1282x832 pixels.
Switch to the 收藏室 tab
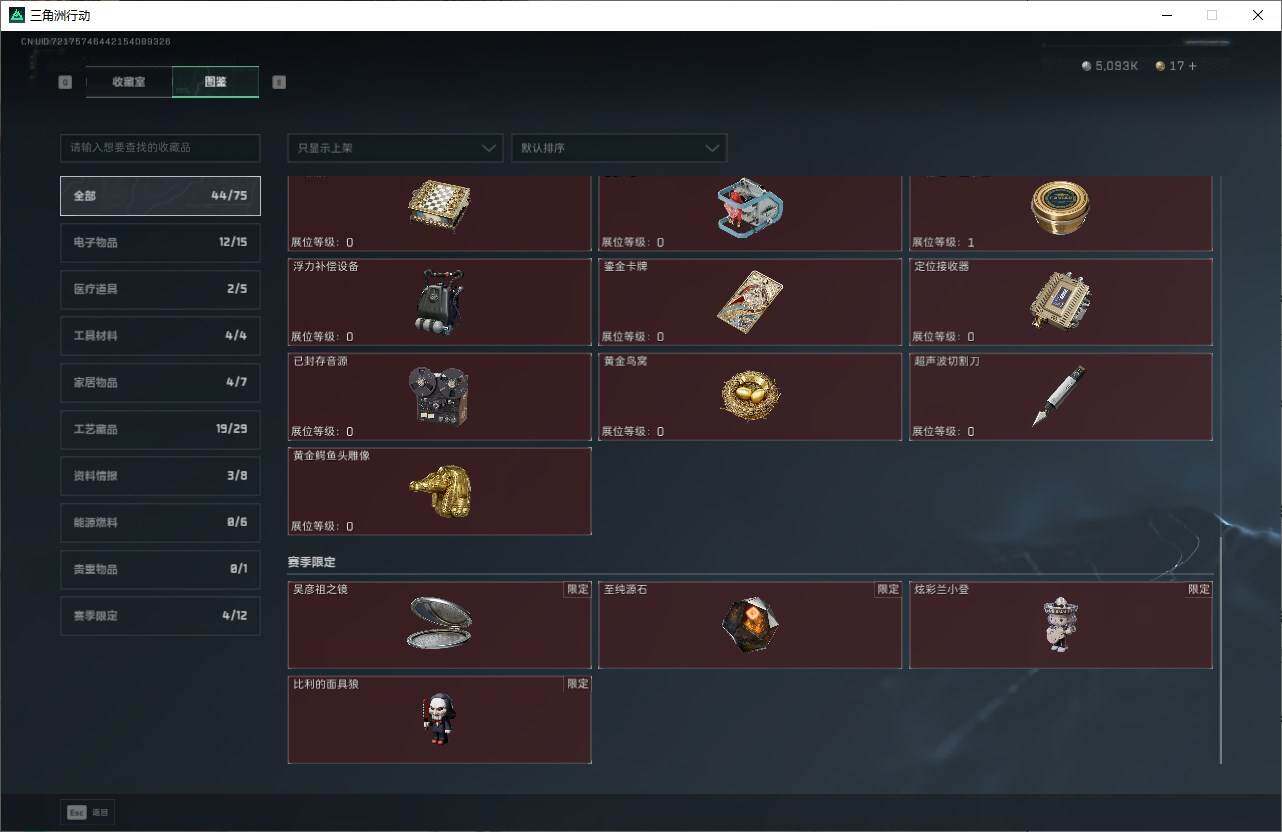point(129,82)
